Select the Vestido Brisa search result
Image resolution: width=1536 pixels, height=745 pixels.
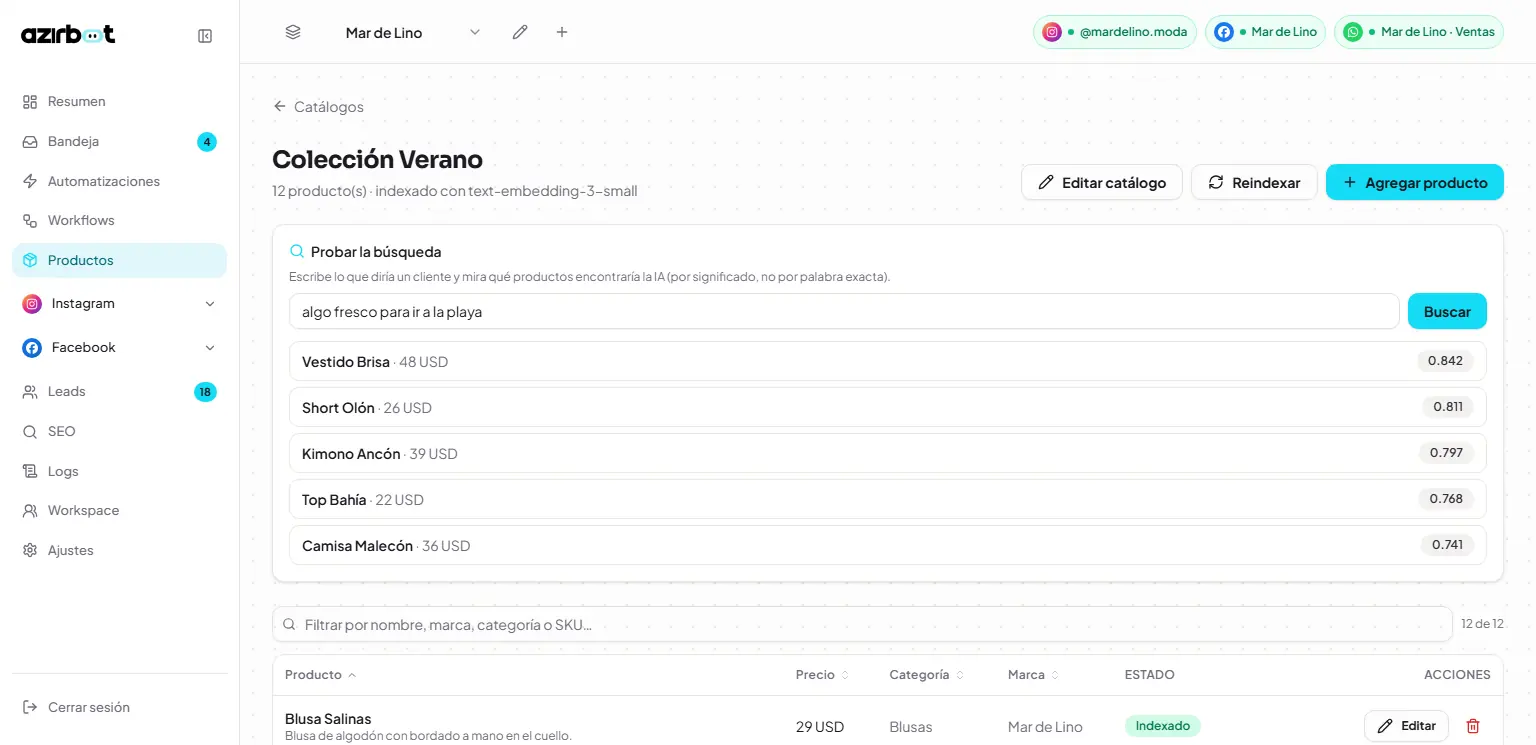[888, 361]
